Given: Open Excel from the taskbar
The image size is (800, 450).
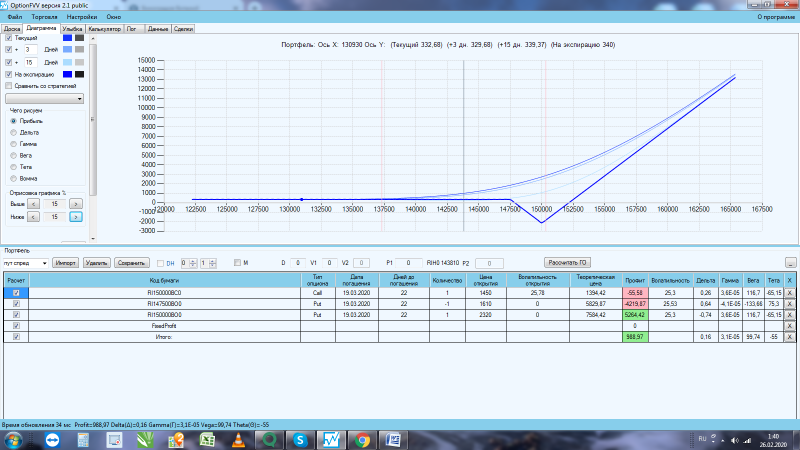Looking at the screenshot, I should (x=207, y=440).
